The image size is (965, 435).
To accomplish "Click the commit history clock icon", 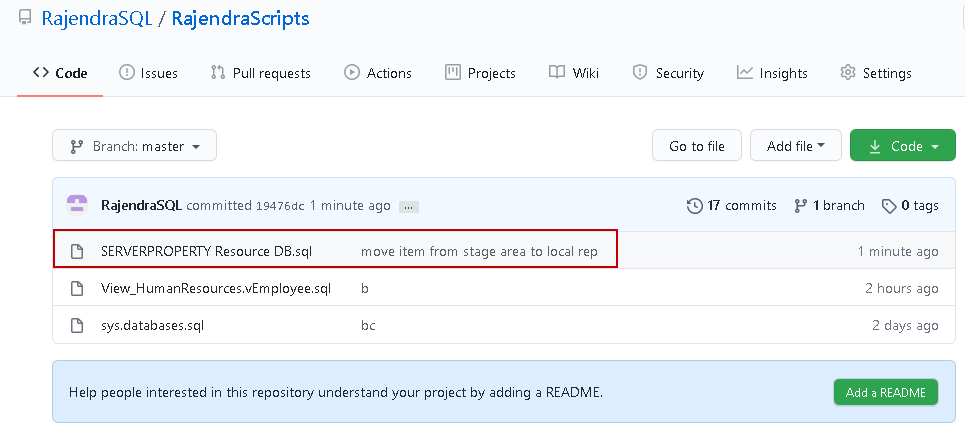I will (x=694, y=205).
